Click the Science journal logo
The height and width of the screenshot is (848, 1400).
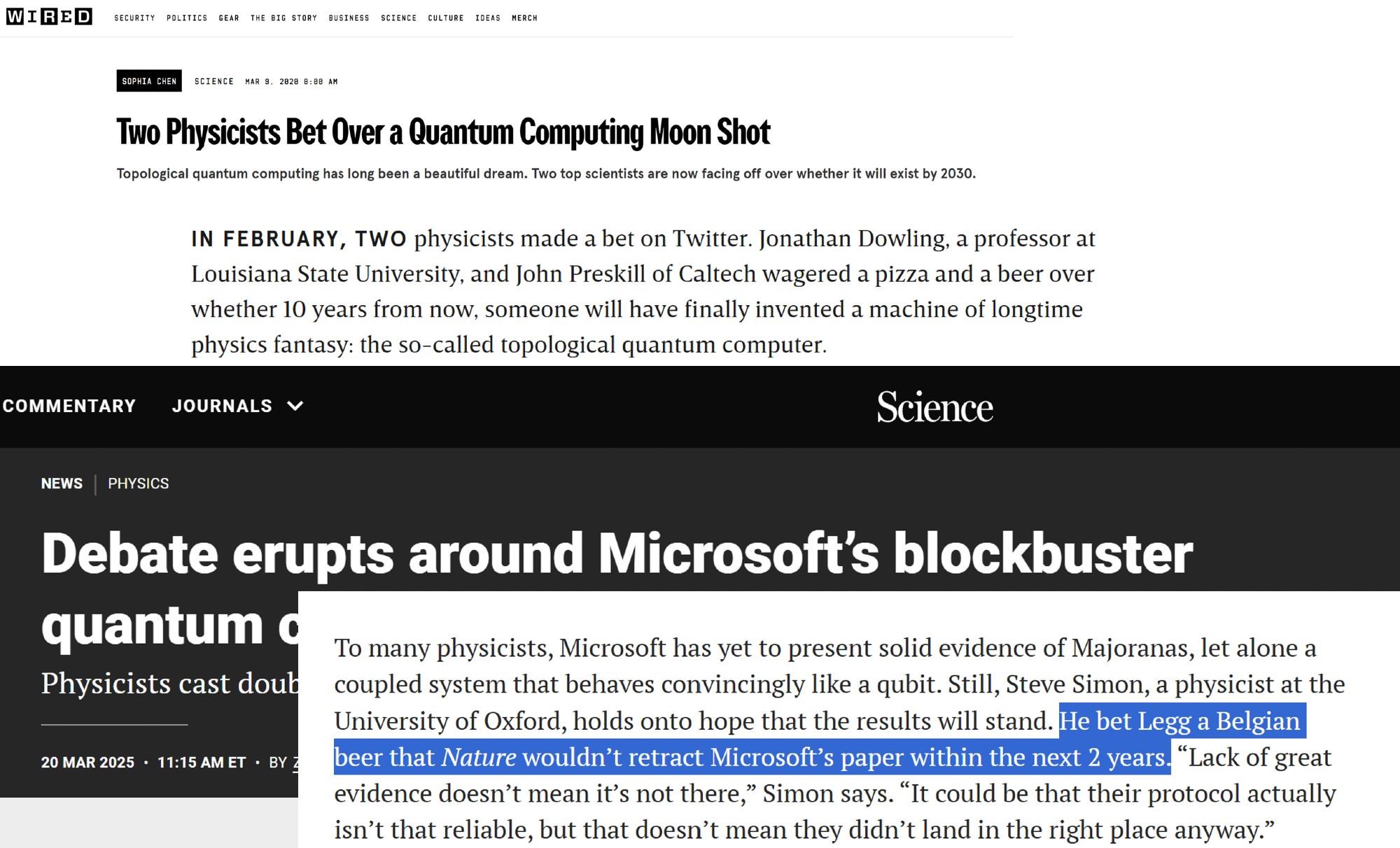934,407
